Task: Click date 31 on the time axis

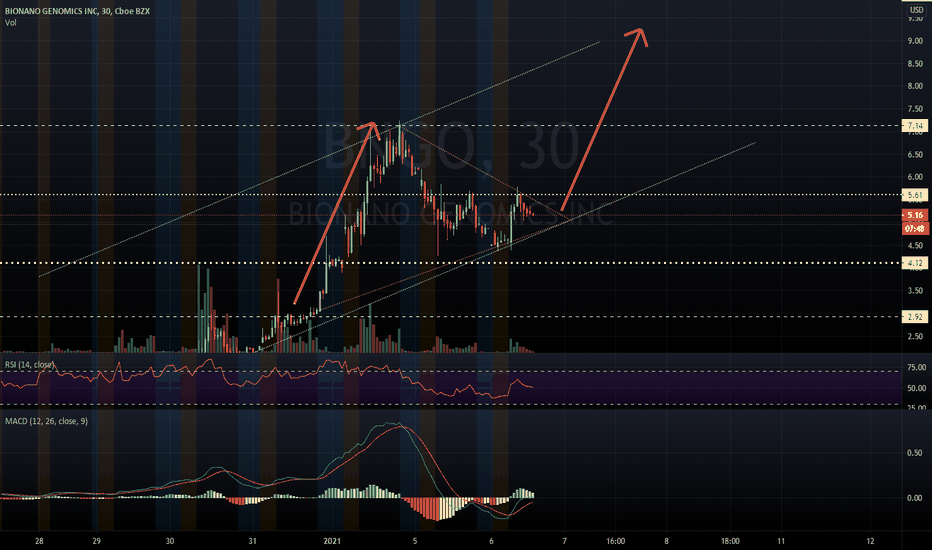Action: pos(253,541)
